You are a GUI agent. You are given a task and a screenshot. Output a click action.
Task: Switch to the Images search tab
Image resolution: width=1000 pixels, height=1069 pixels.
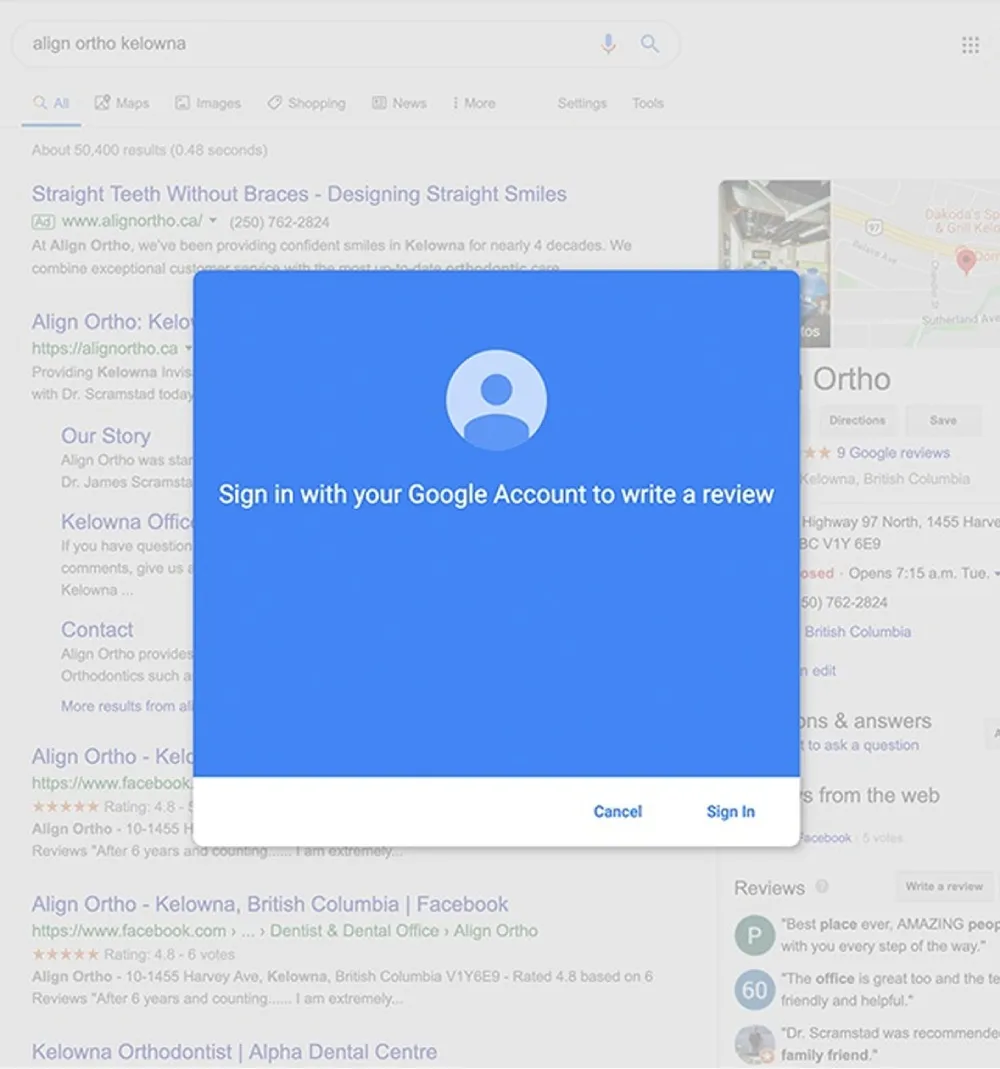tap(208, 103)
